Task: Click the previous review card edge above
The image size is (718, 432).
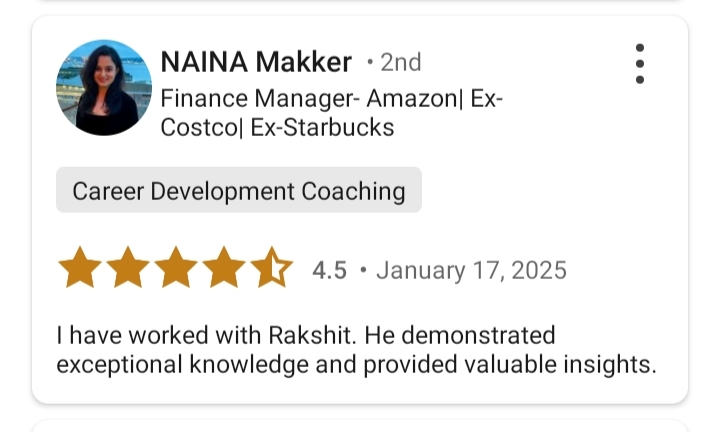Action: [359, 2]
